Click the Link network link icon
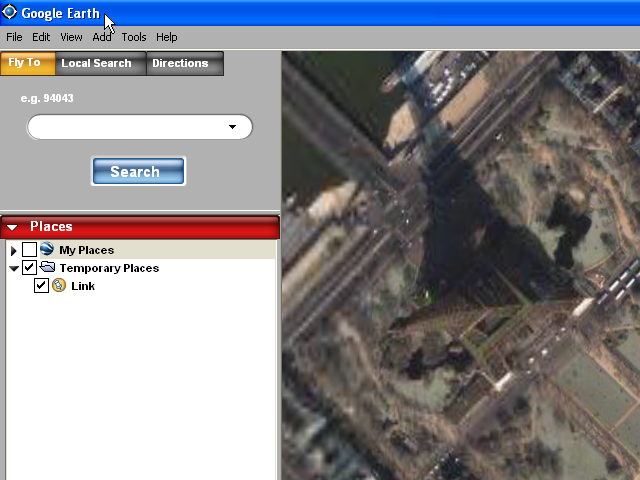Image resolution: width=640 pixels, height=480 pixels. (59, 285)
